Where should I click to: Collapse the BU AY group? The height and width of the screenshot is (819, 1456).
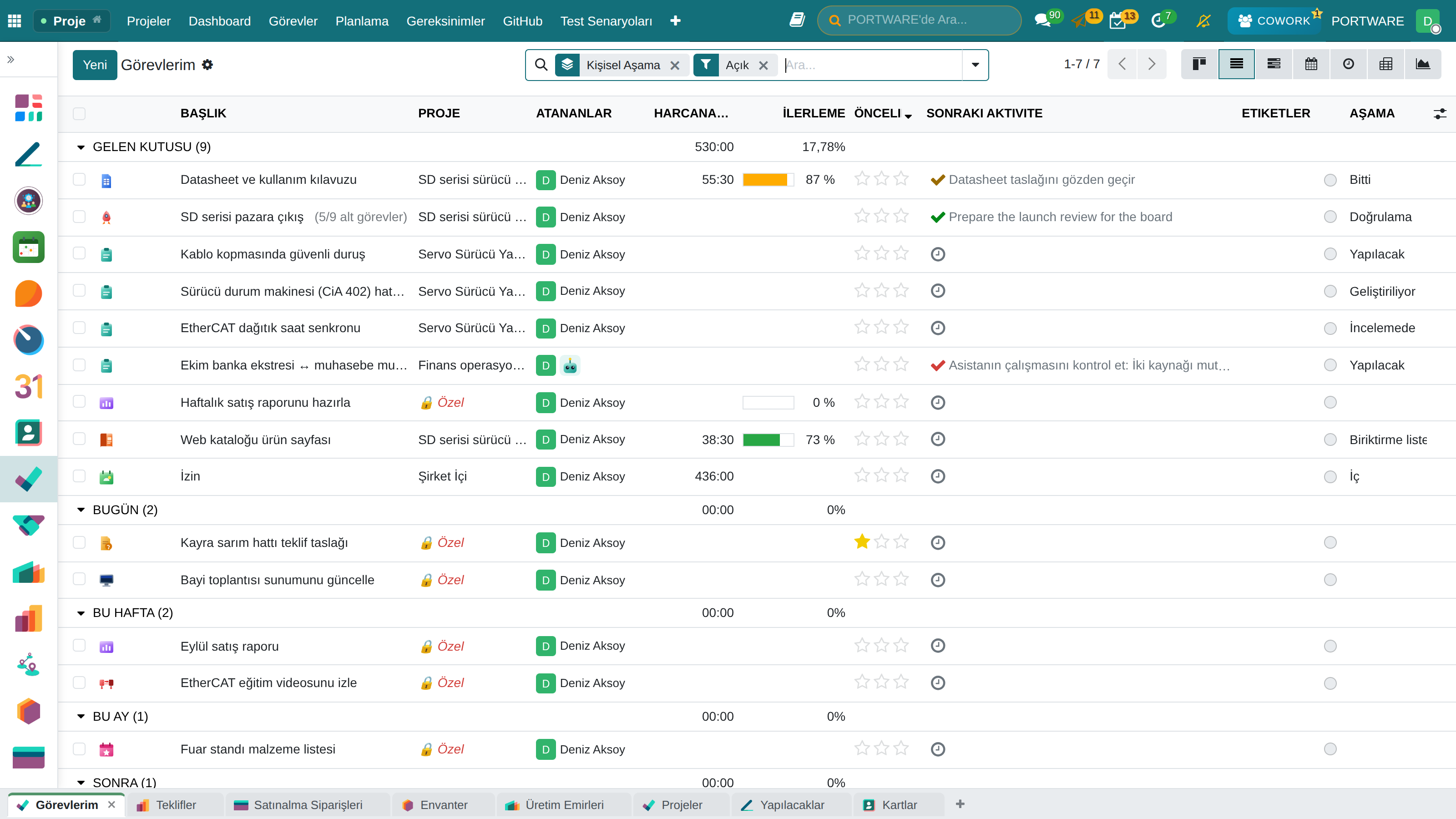tap(81, 717)
